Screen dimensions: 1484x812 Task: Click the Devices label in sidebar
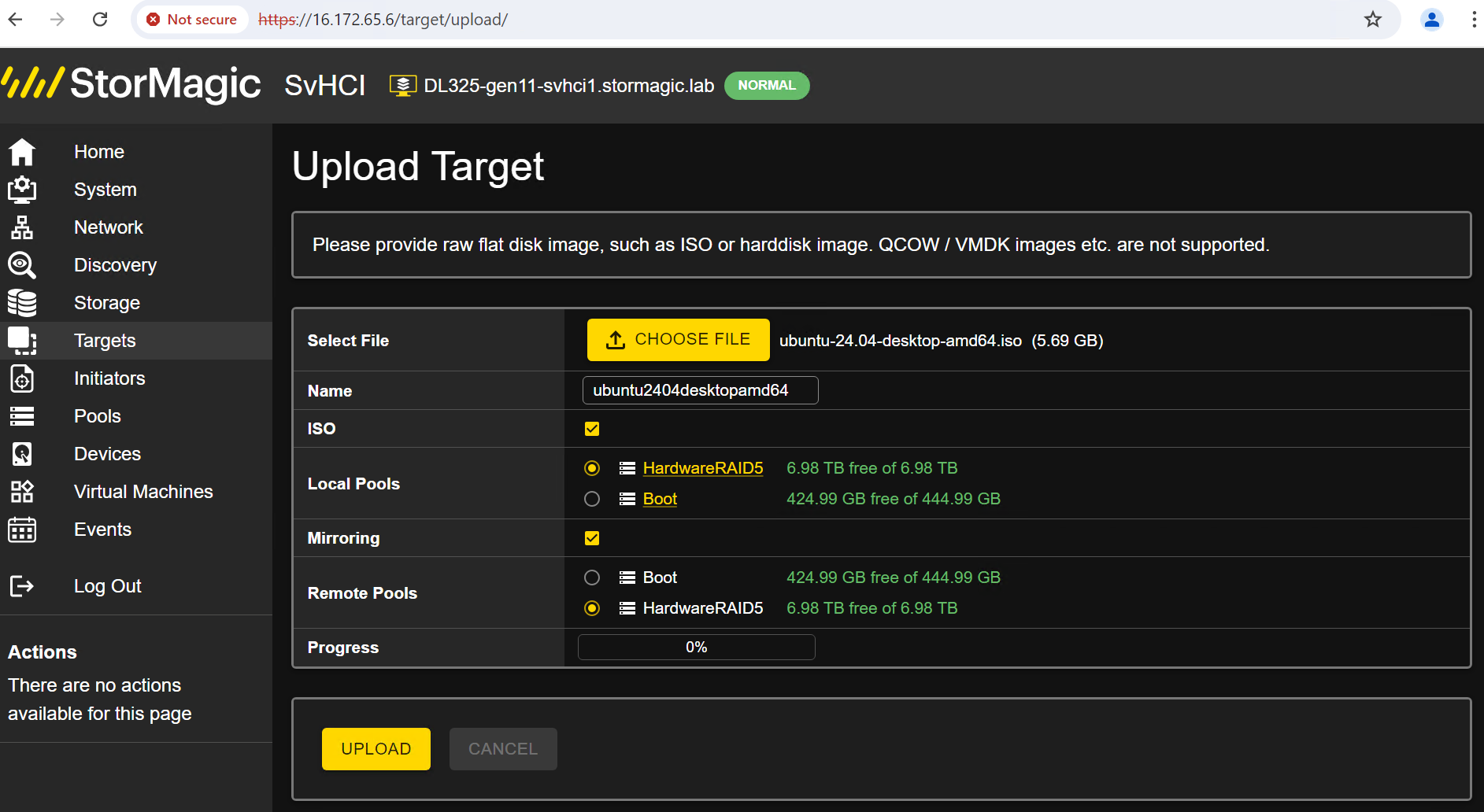click(107, 454)
